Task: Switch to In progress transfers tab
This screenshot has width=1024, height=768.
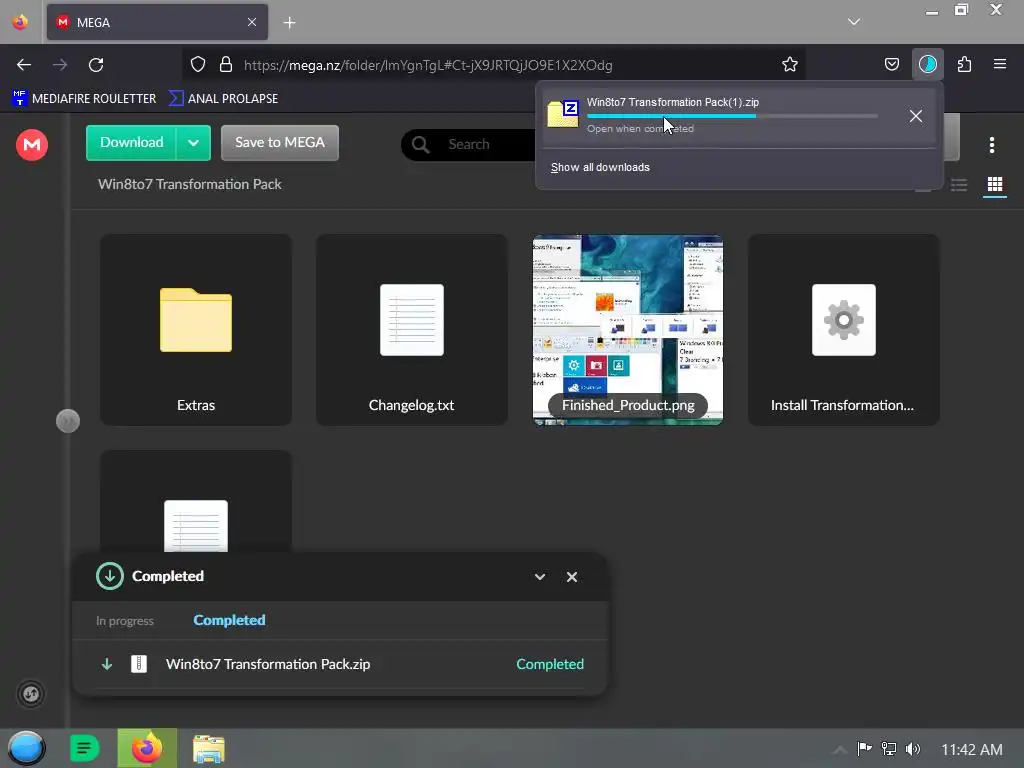Action: pos(125,620)
